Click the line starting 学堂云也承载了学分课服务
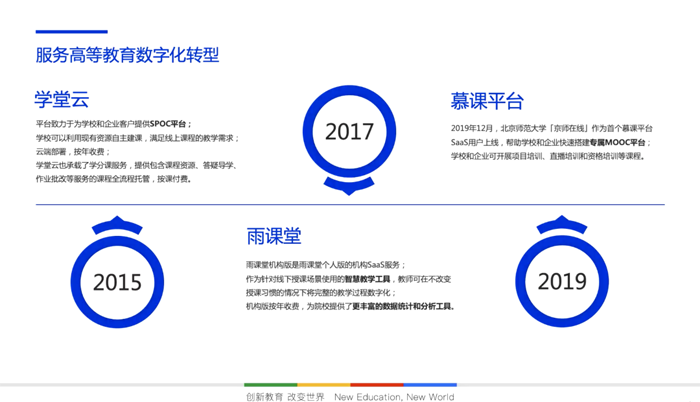Image resolution: width=700 pixels, height=402 pixels. tap(136, 165)
